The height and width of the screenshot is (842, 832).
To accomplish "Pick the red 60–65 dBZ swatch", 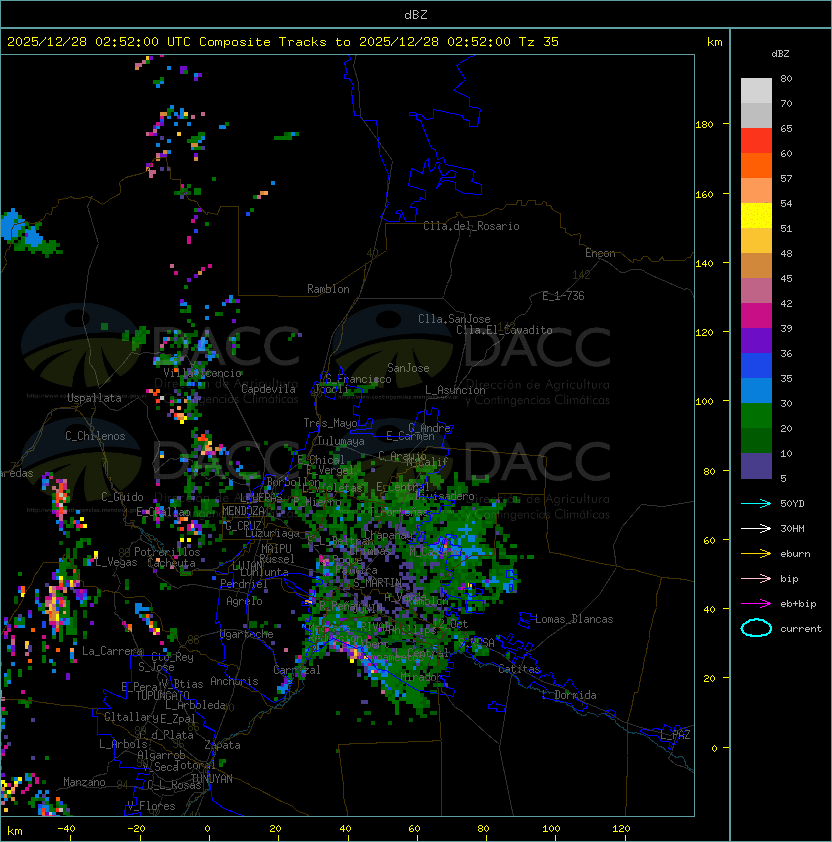I will click(756, 141).
